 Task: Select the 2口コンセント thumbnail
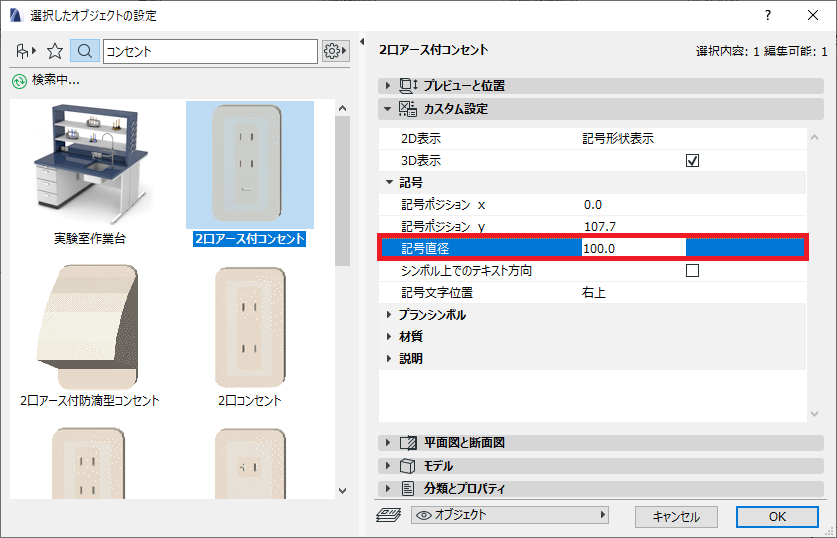250,328
